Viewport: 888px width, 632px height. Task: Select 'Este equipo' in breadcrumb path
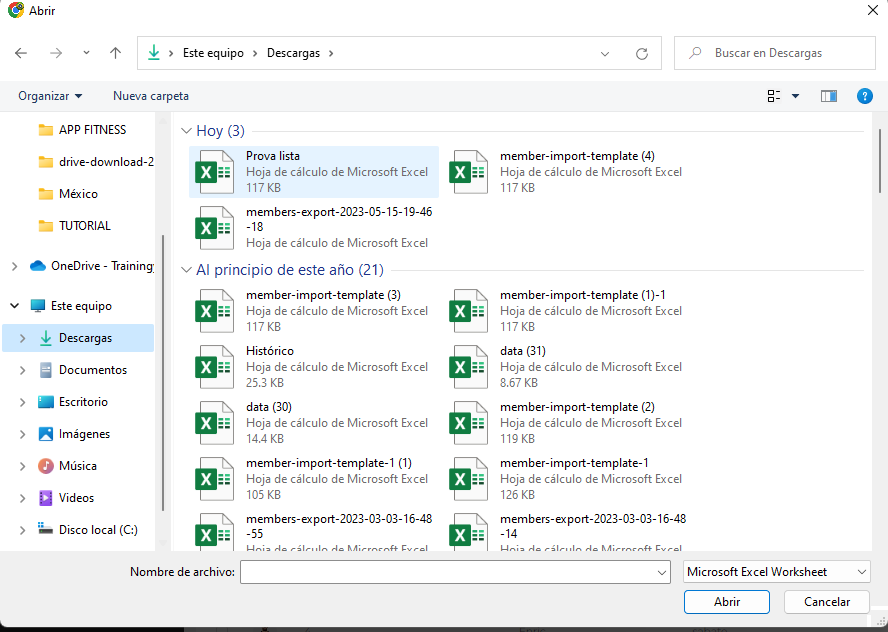pos(213,53)
